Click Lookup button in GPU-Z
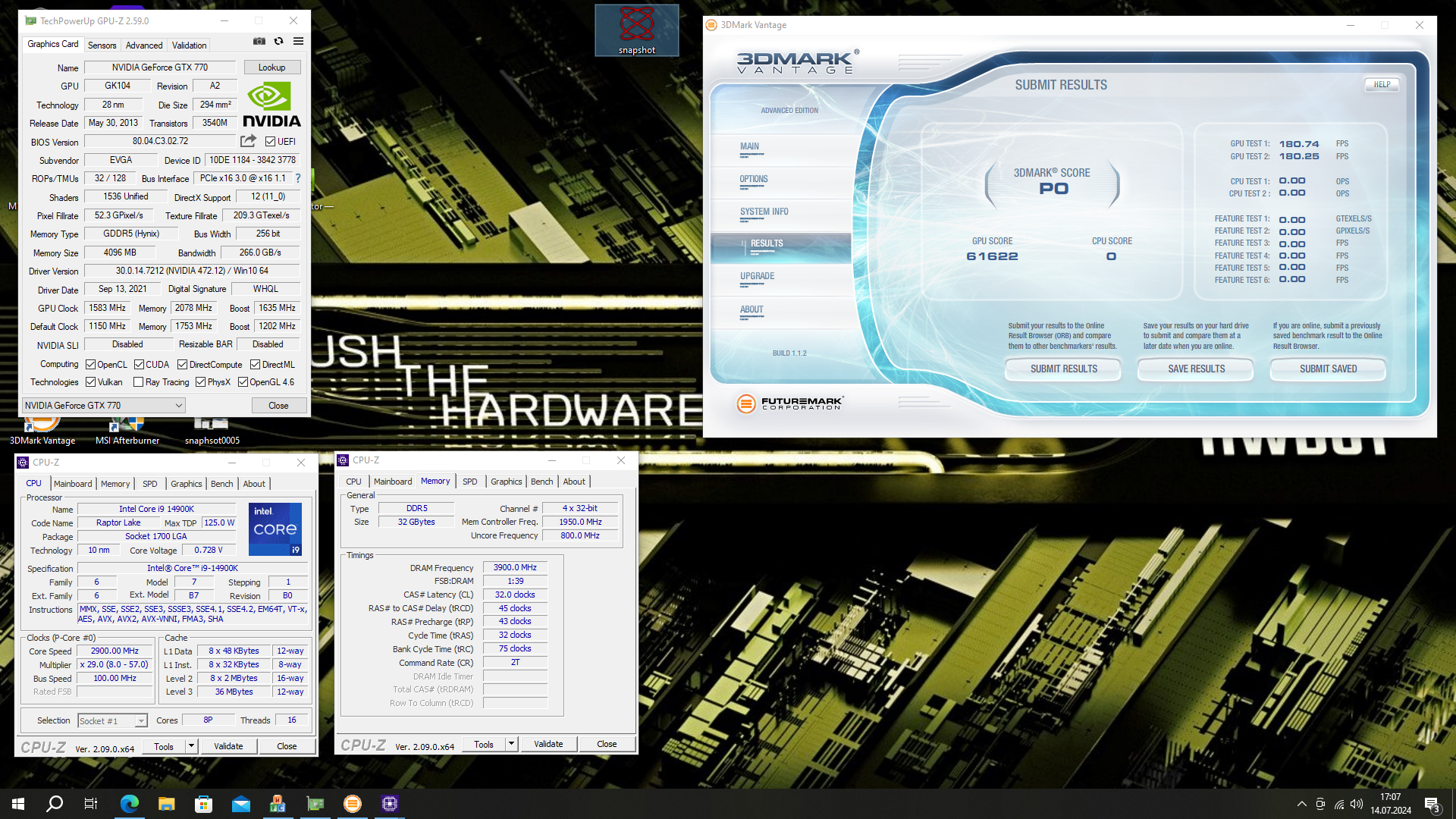This screenshot has height=819, width=1456. tap(272, 67)
